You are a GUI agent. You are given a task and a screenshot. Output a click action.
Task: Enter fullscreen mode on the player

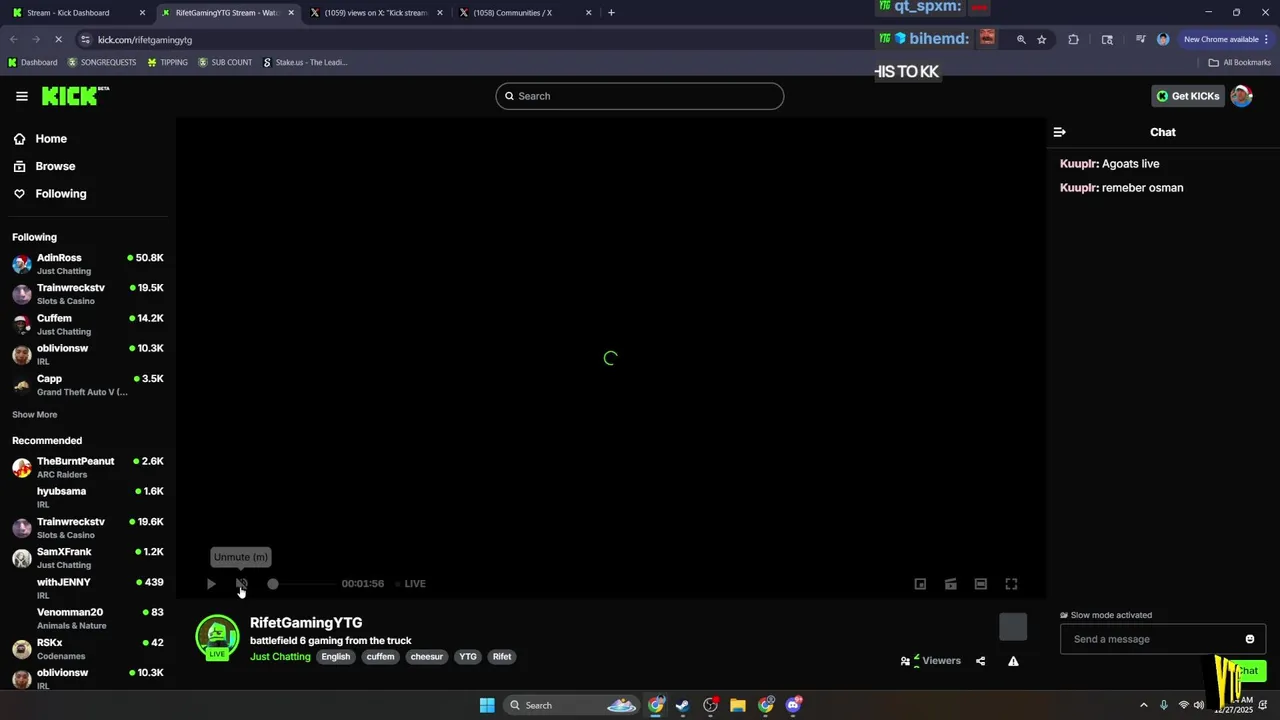1011,584
